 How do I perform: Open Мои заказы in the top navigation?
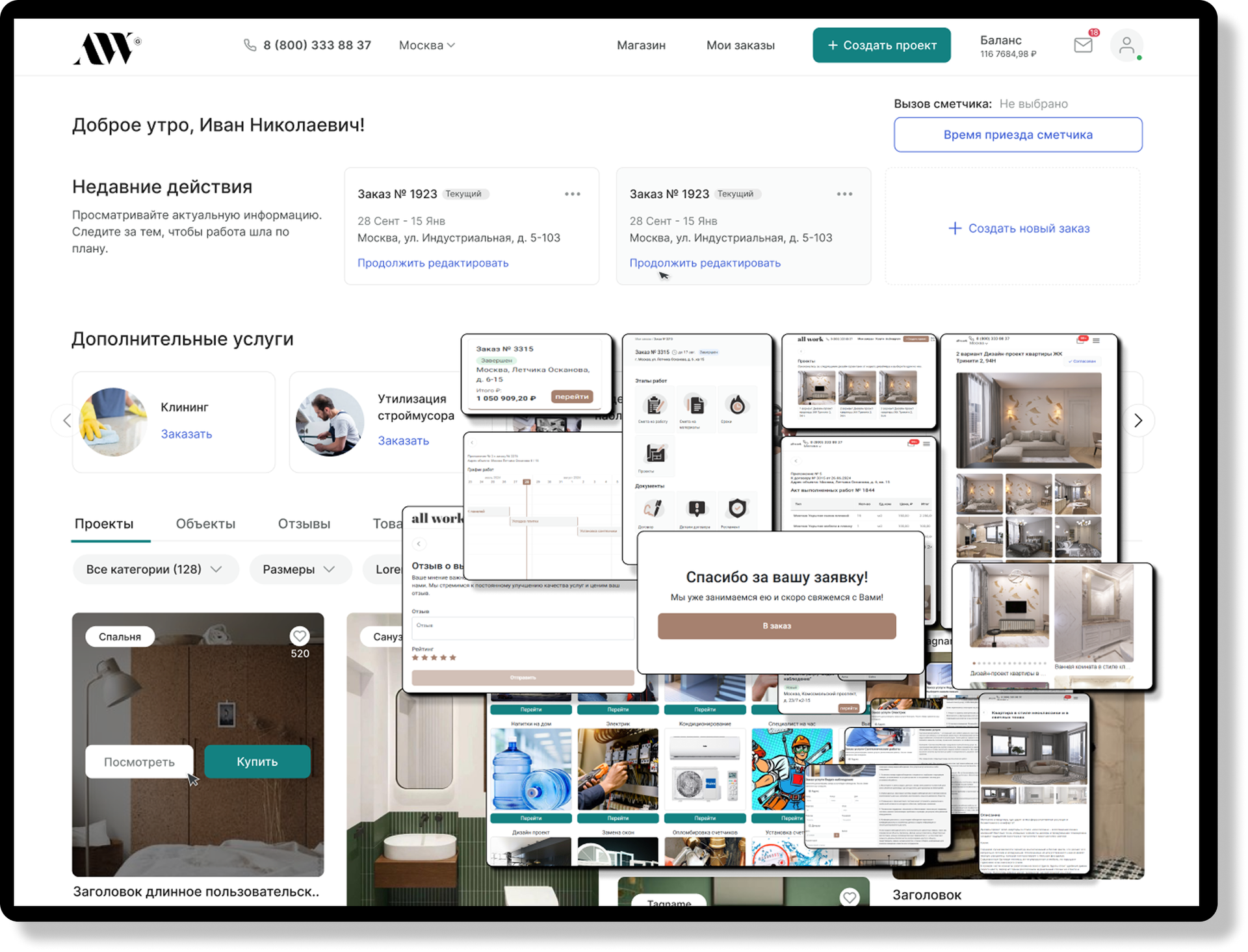740,45
